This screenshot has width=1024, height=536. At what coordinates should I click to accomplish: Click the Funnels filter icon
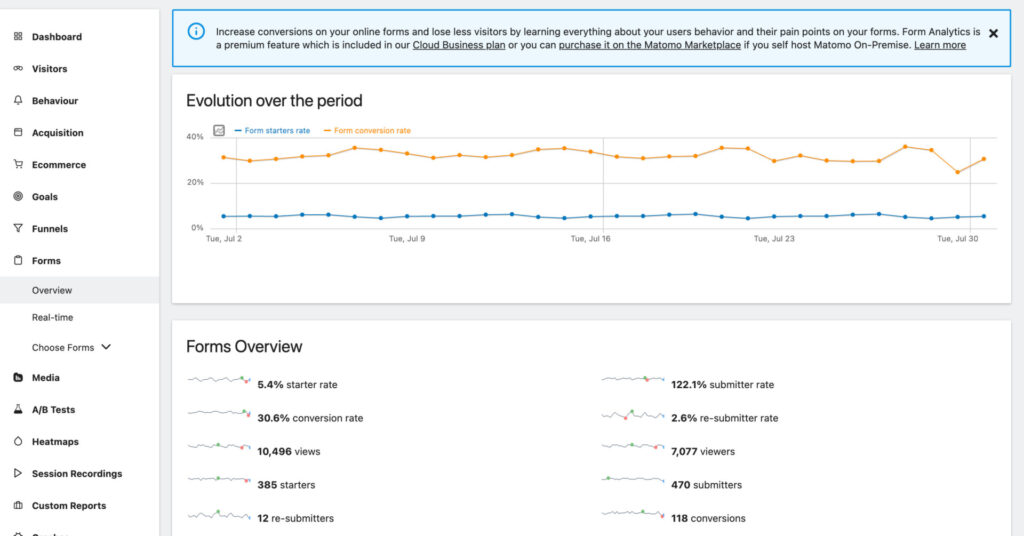pos(18,229)
